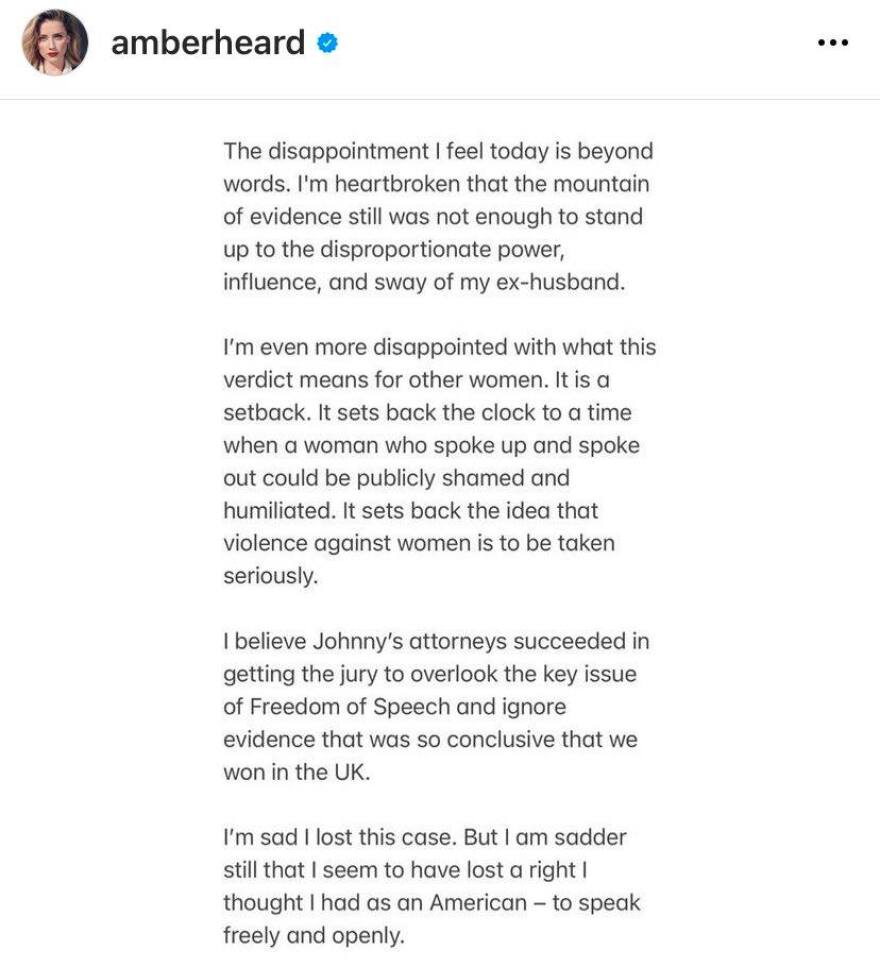Image resolution: width=880 pixels, height=967 pixels.
Task: Click the word "humiliated." in the statement
Action: 278,510
